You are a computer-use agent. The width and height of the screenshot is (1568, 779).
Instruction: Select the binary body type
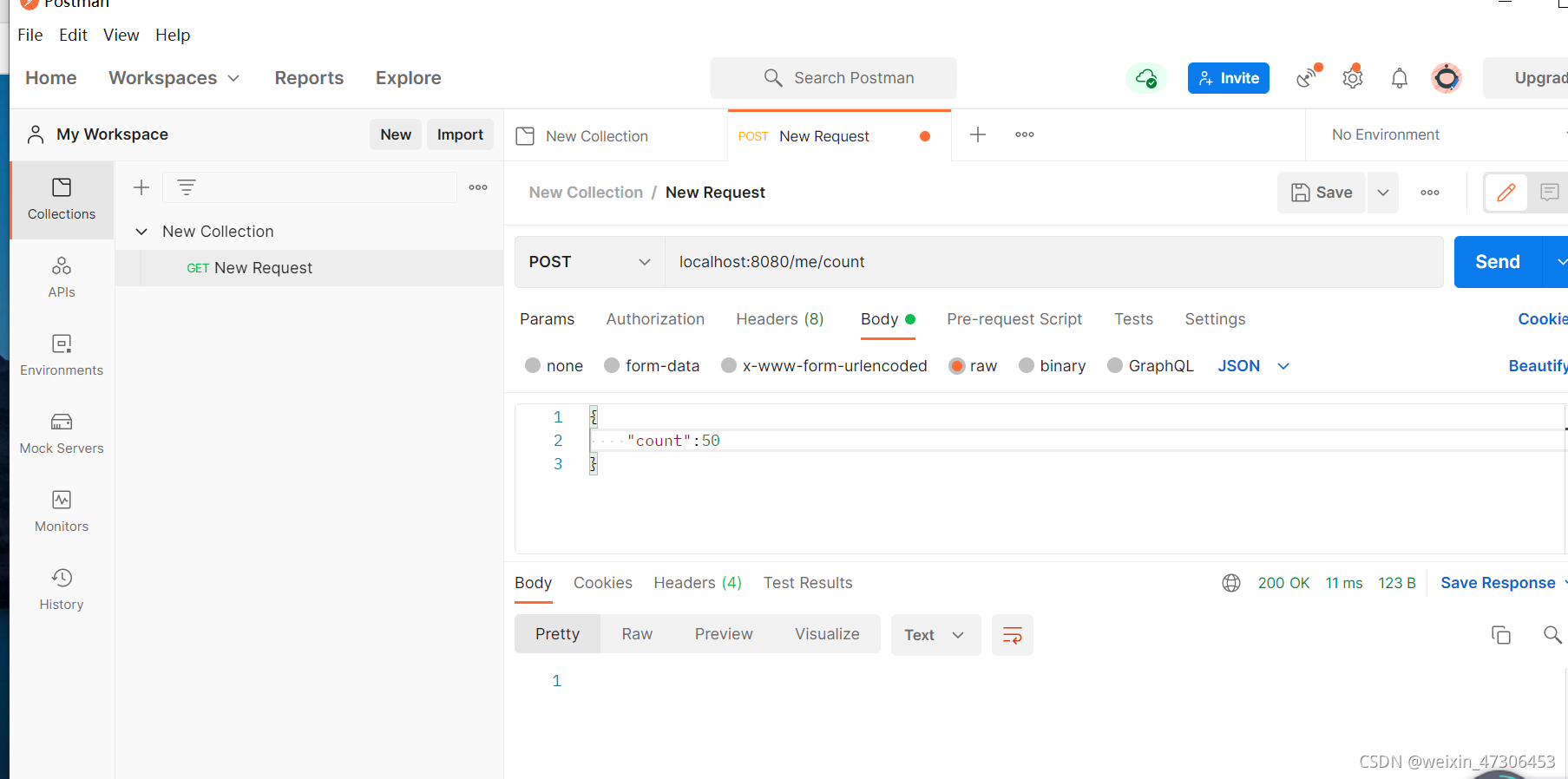1027,366
